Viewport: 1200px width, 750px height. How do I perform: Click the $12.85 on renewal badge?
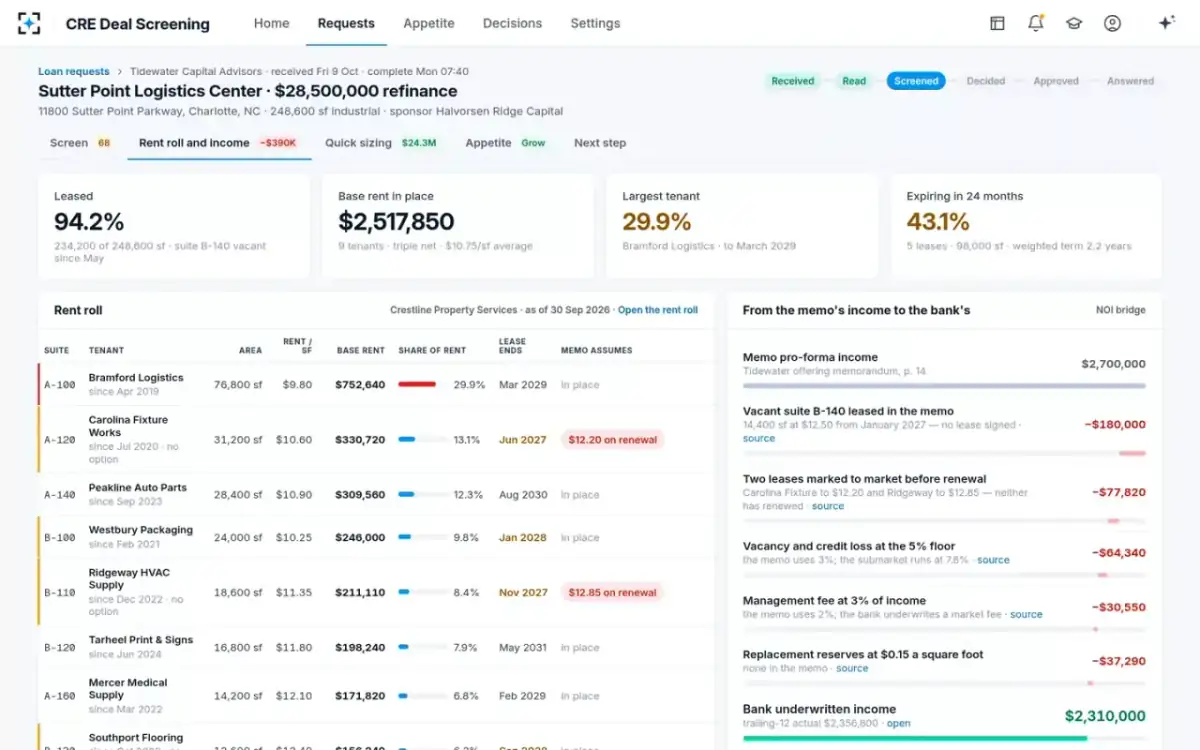point(611,592)
